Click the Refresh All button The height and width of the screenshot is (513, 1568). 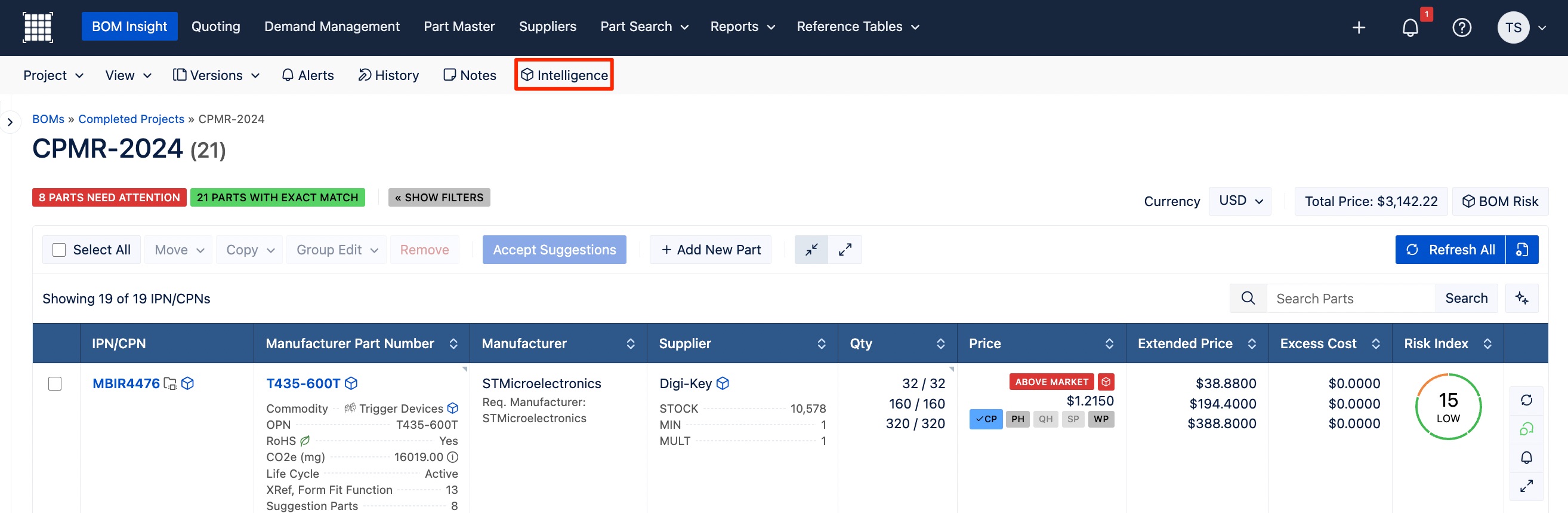pos(1450,250)
